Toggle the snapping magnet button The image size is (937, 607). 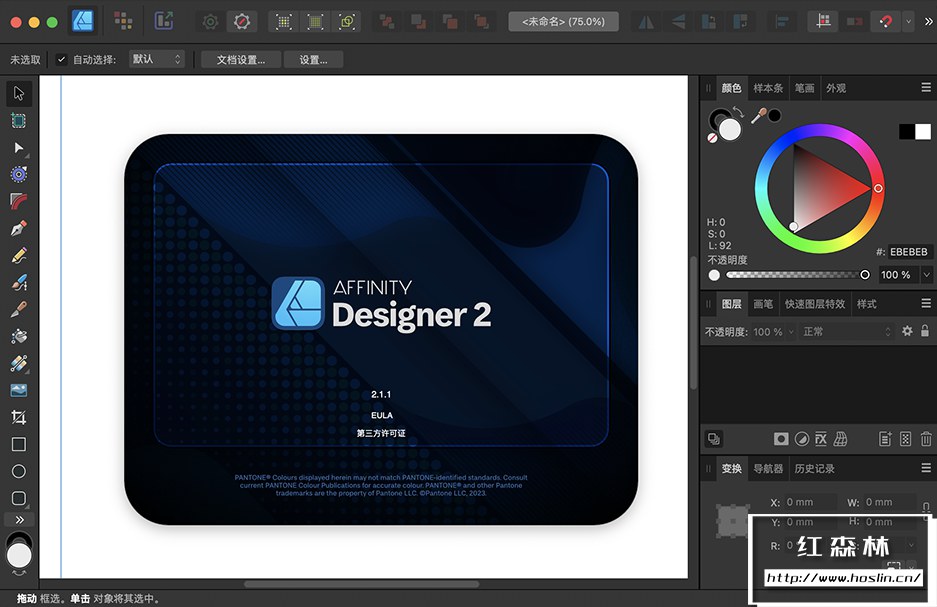click(884, 21)
